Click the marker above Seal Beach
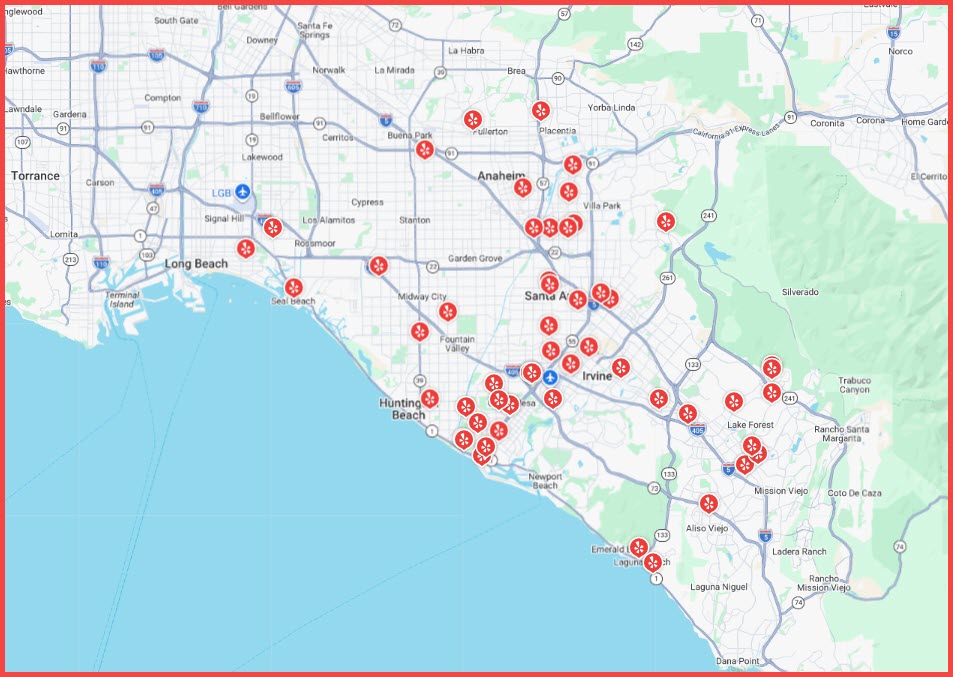This screenshot has height=677, width=953. click(x=294, y=287)
